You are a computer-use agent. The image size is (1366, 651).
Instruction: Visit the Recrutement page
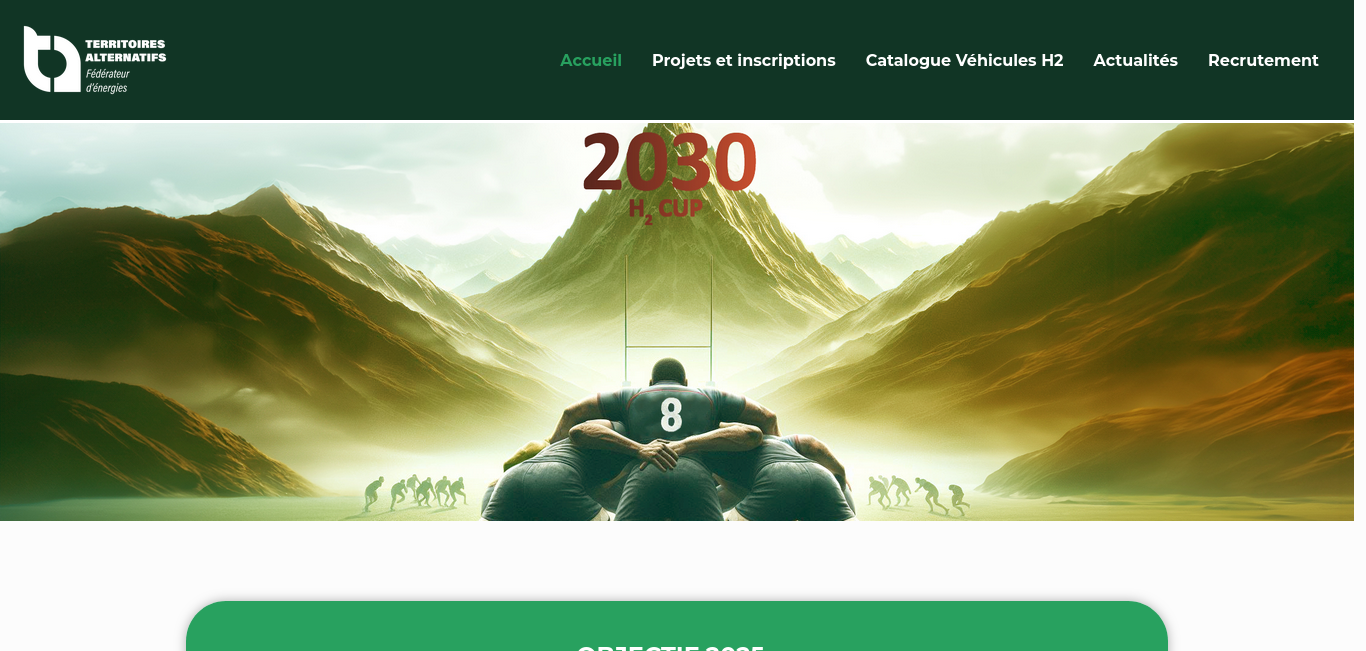coord(1263,60)
